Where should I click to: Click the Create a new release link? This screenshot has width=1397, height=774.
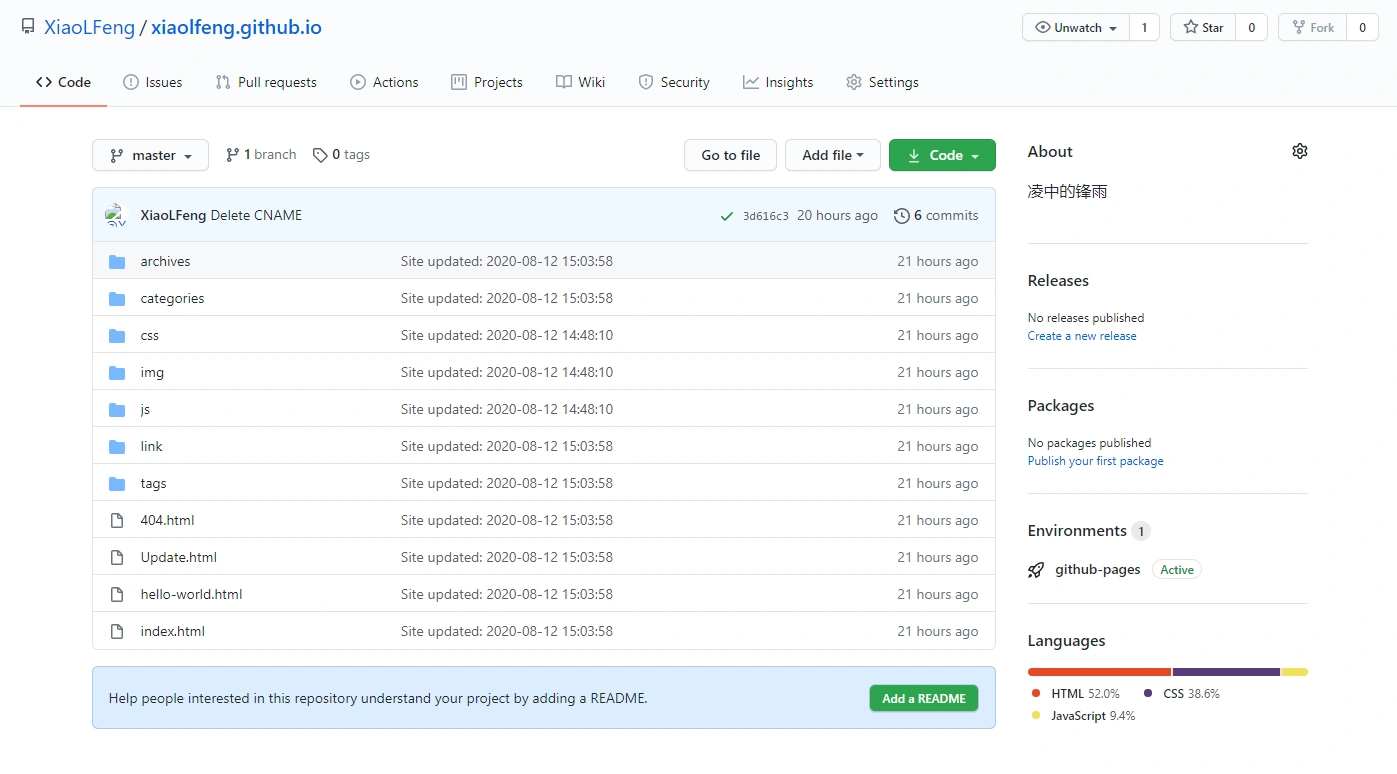[1082, 336]
